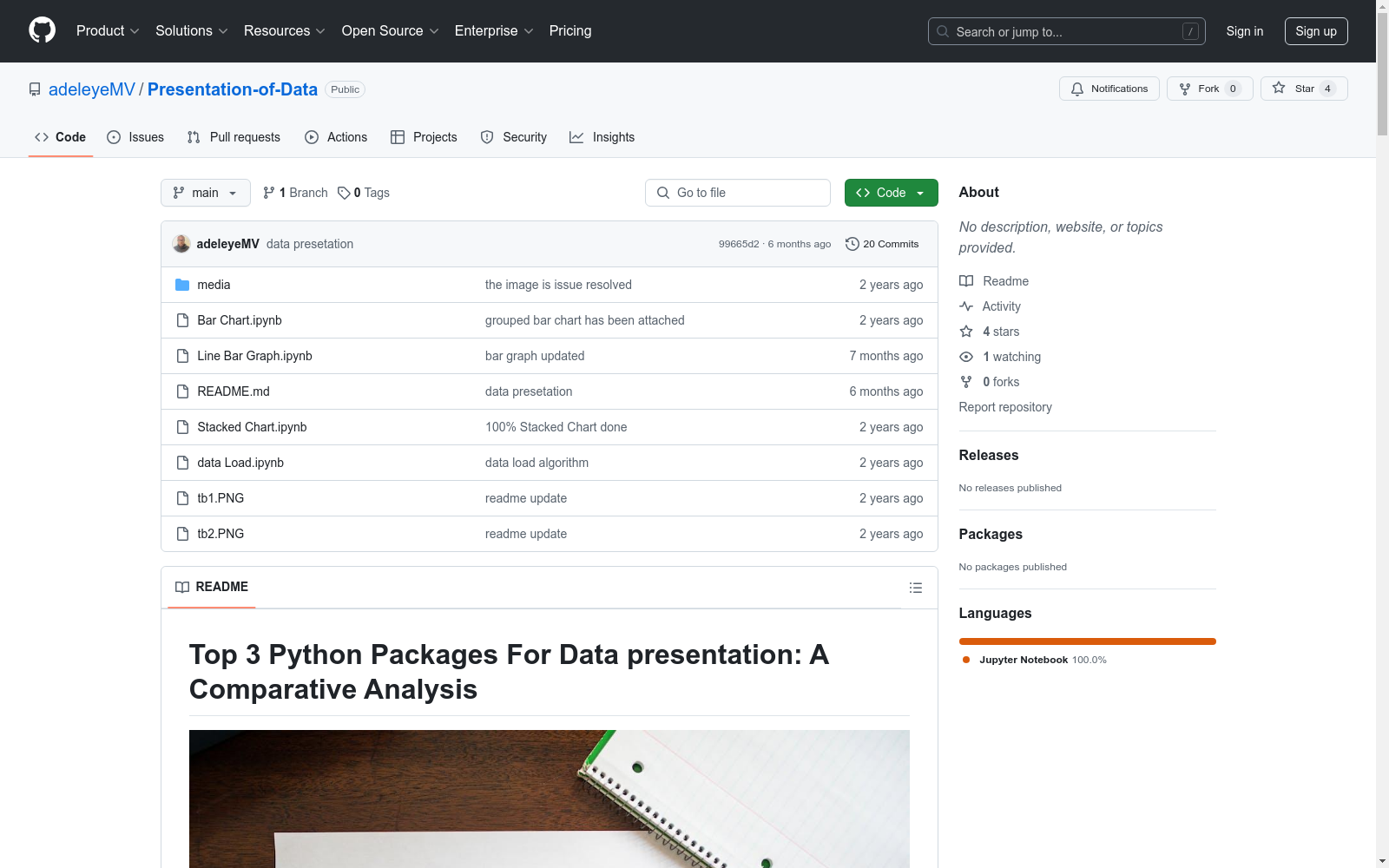
Task: Expand the Product menu
Action: [x=108, y=31]
